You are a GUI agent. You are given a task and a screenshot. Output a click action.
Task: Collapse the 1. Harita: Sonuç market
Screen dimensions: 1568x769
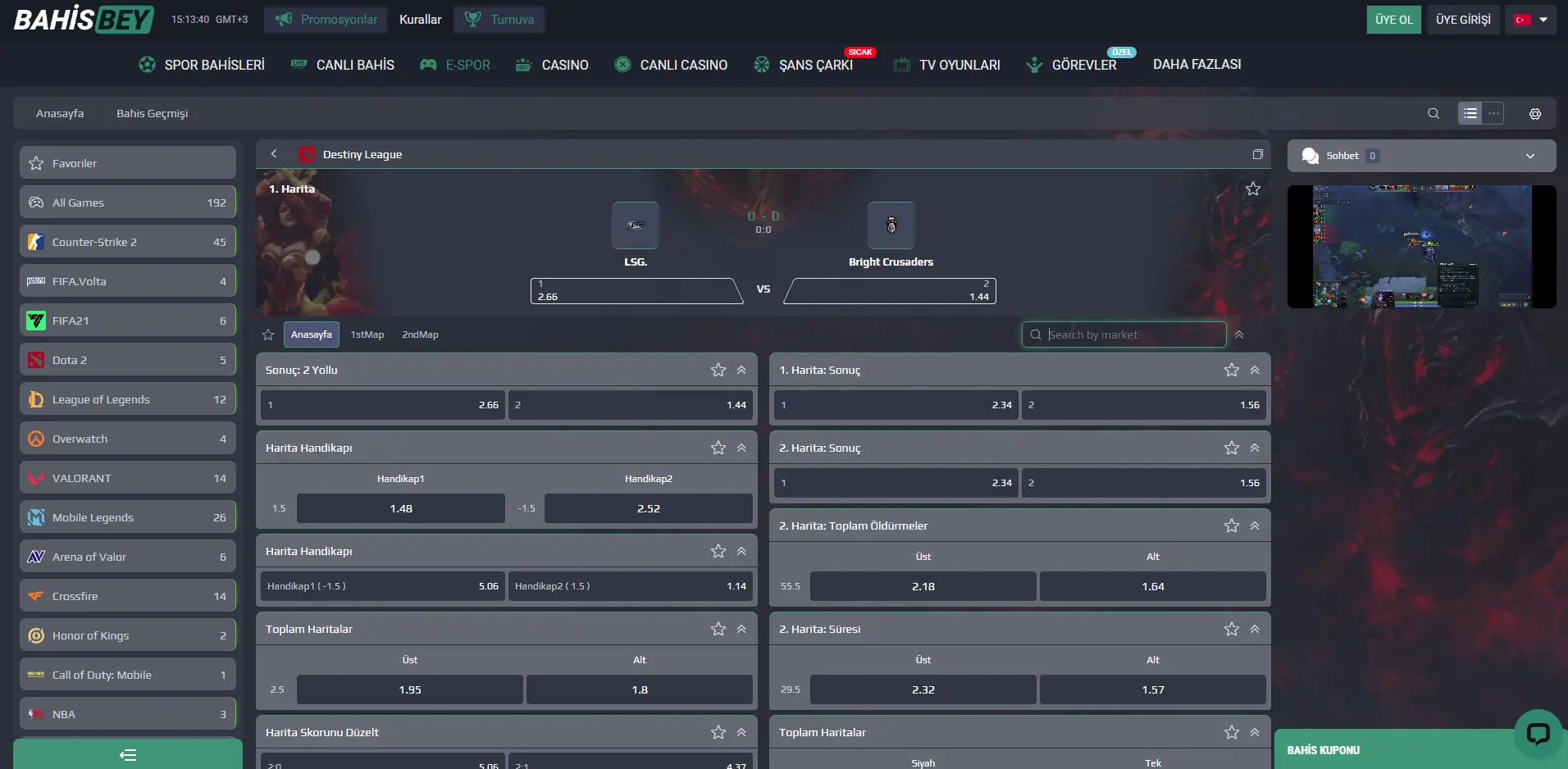(1255, 370)
